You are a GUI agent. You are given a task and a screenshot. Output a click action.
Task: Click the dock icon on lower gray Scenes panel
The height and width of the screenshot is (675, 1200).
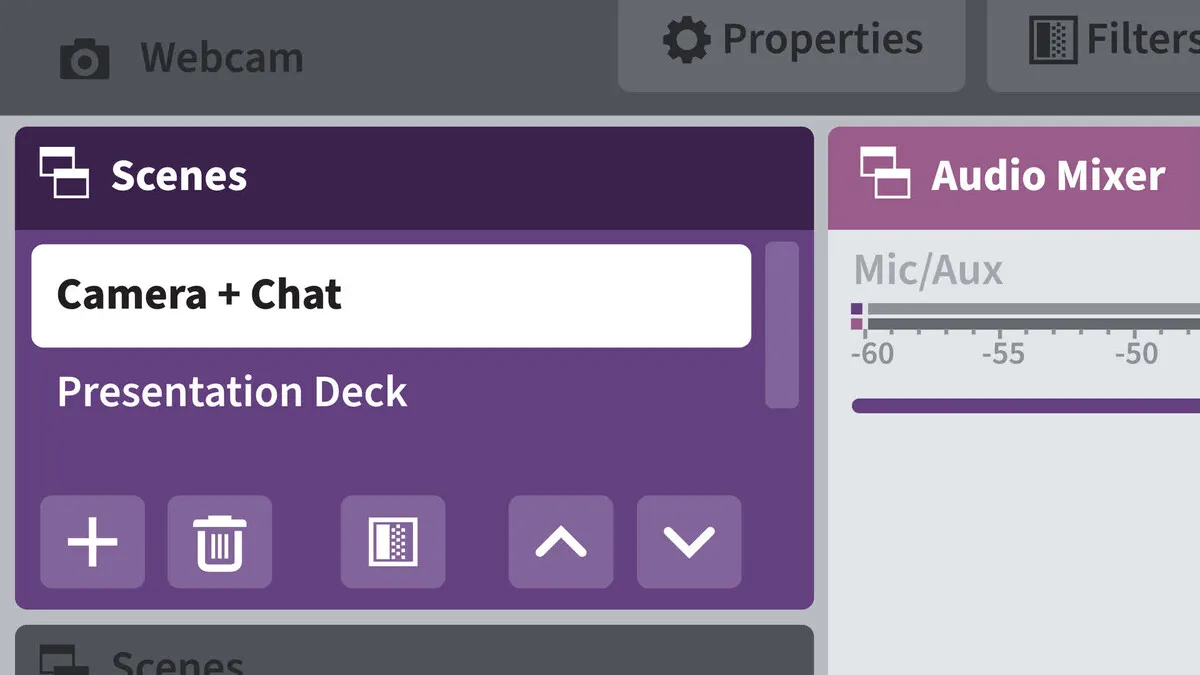tap(64, 660)
